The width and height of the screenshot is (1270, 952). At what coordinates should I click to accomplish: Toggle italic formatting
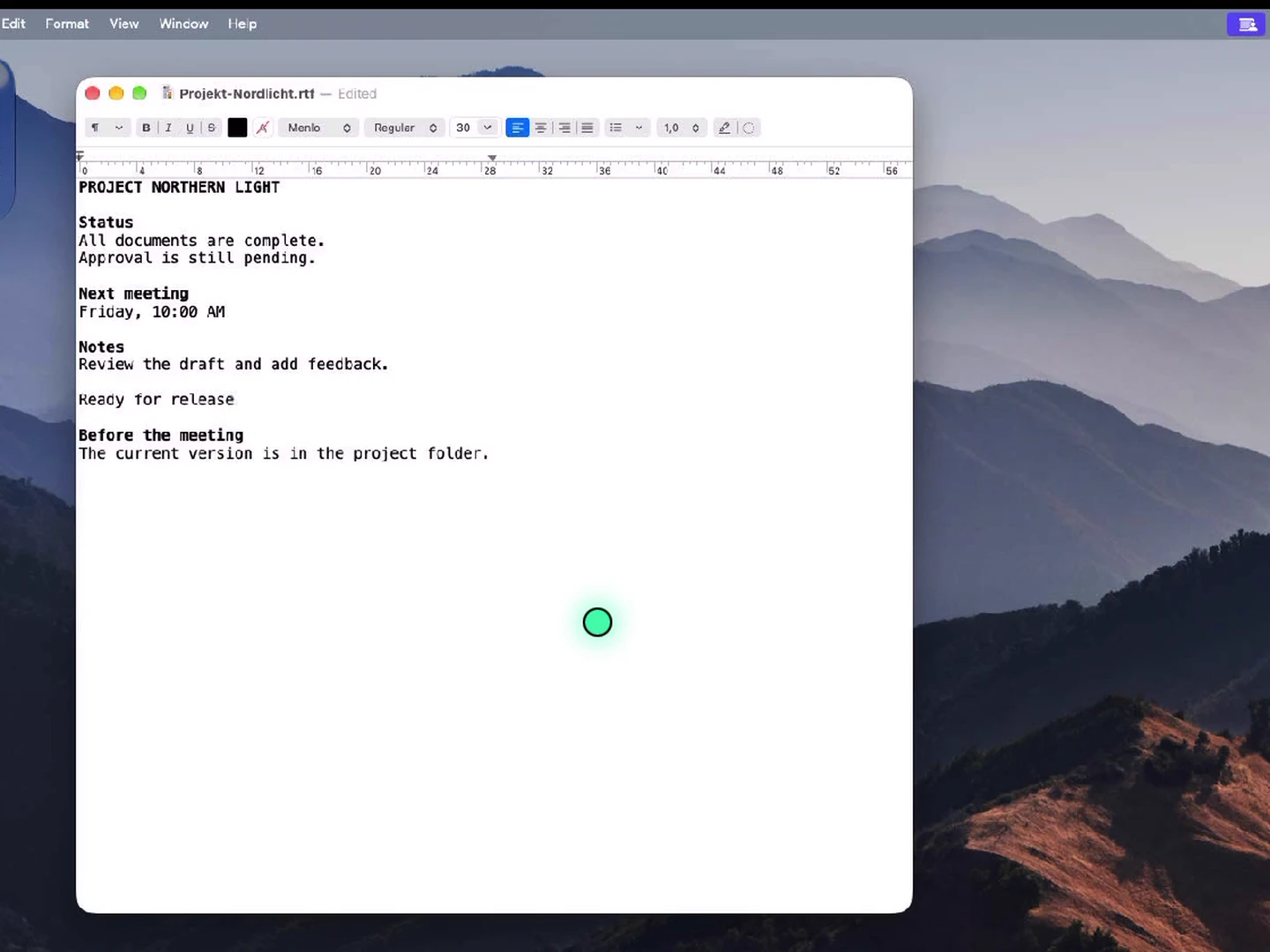(168, 128)
